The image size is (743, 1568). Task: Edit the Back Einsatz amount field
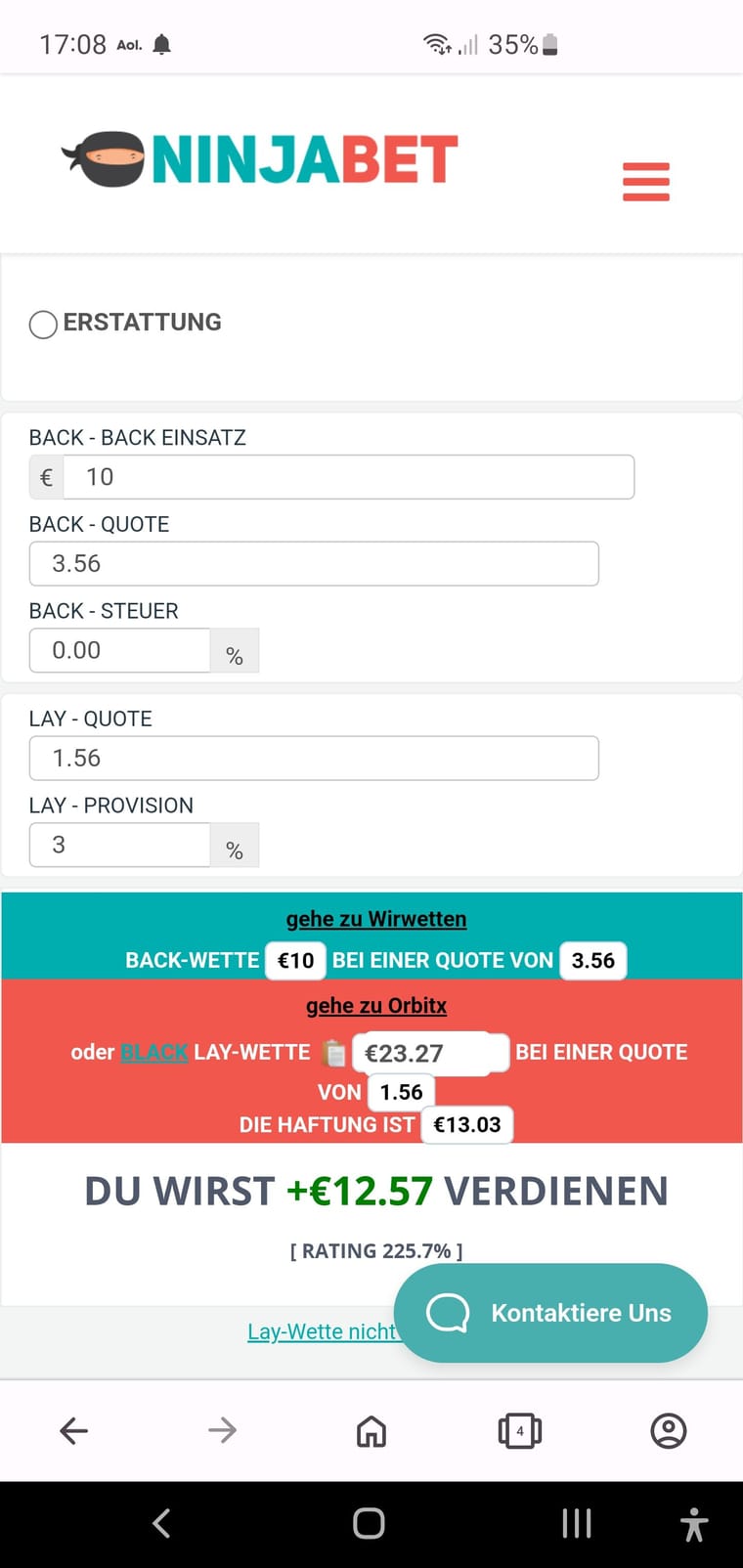point(349,477)
